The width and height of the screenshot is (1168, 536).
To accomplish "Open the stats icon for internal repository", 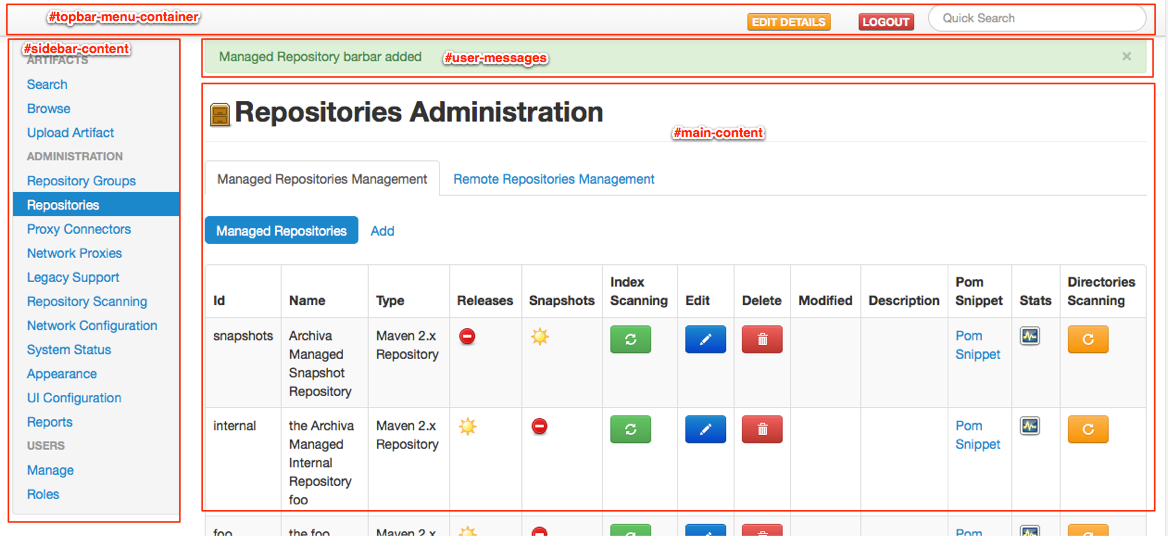I will [x=1029, y=426].
